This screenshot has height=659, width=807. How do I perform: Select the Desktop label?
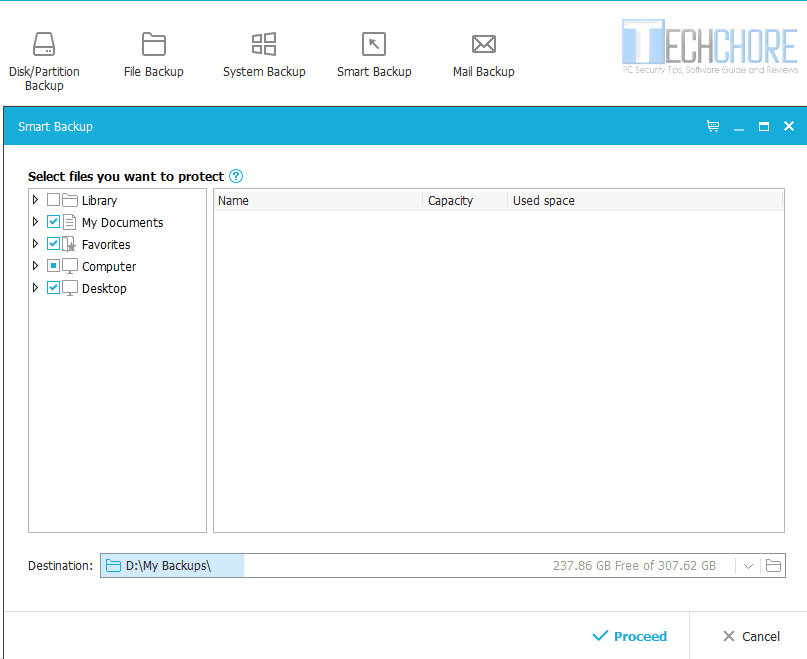point(104,289)
